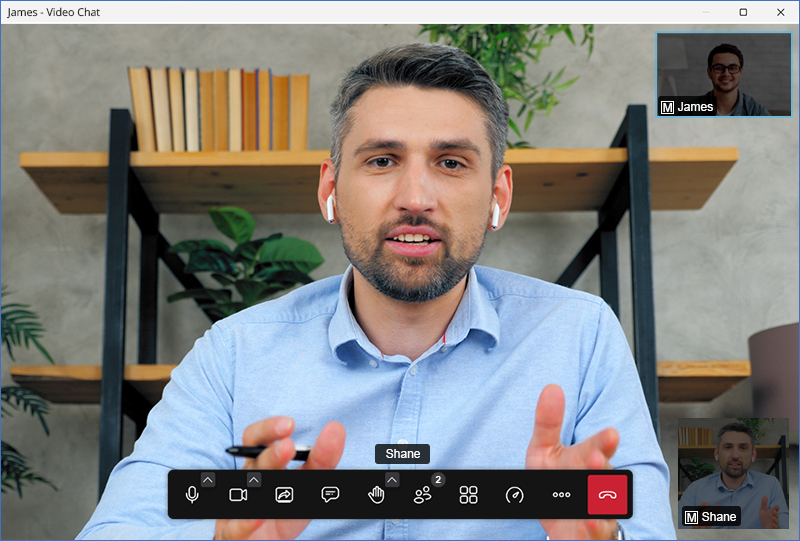Open the chat panel
The height and width of the screenshot is (541, 800).
330,495
